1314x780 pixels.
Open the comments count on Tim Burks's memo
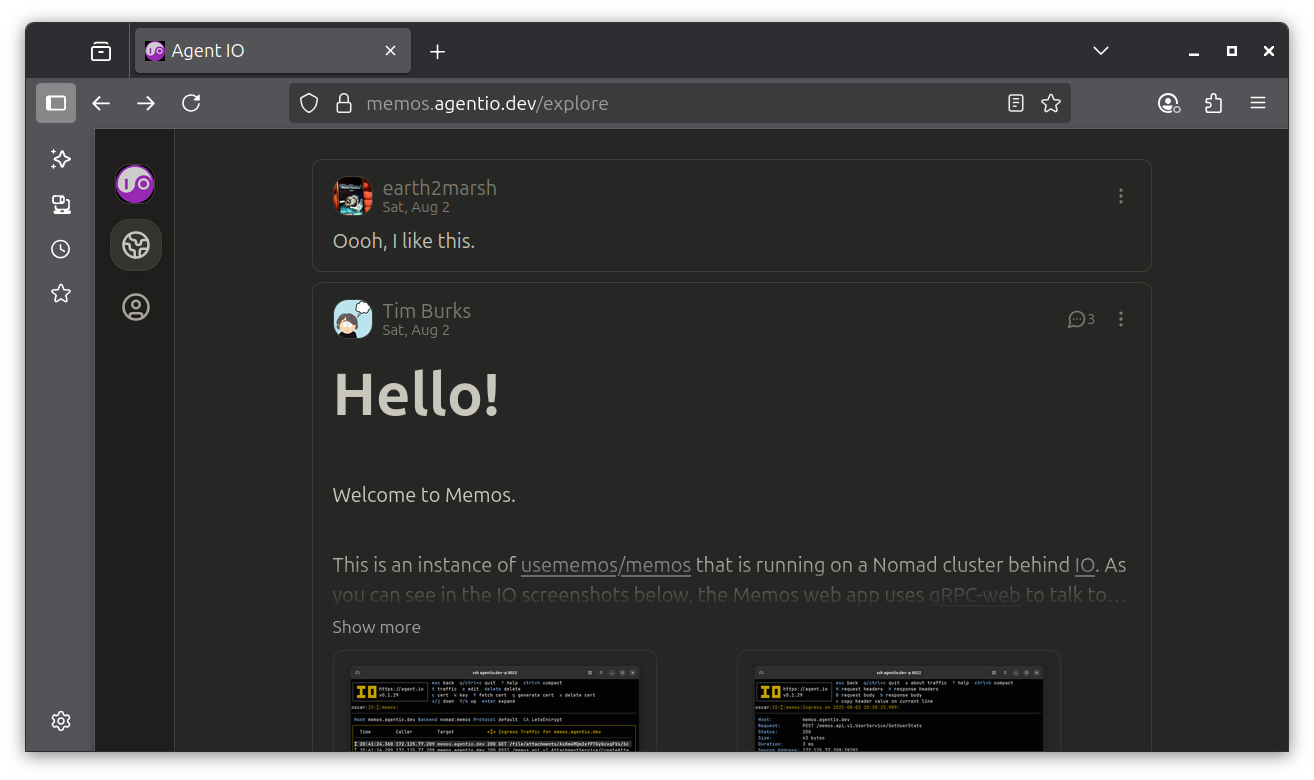[x=1081, y=319]
